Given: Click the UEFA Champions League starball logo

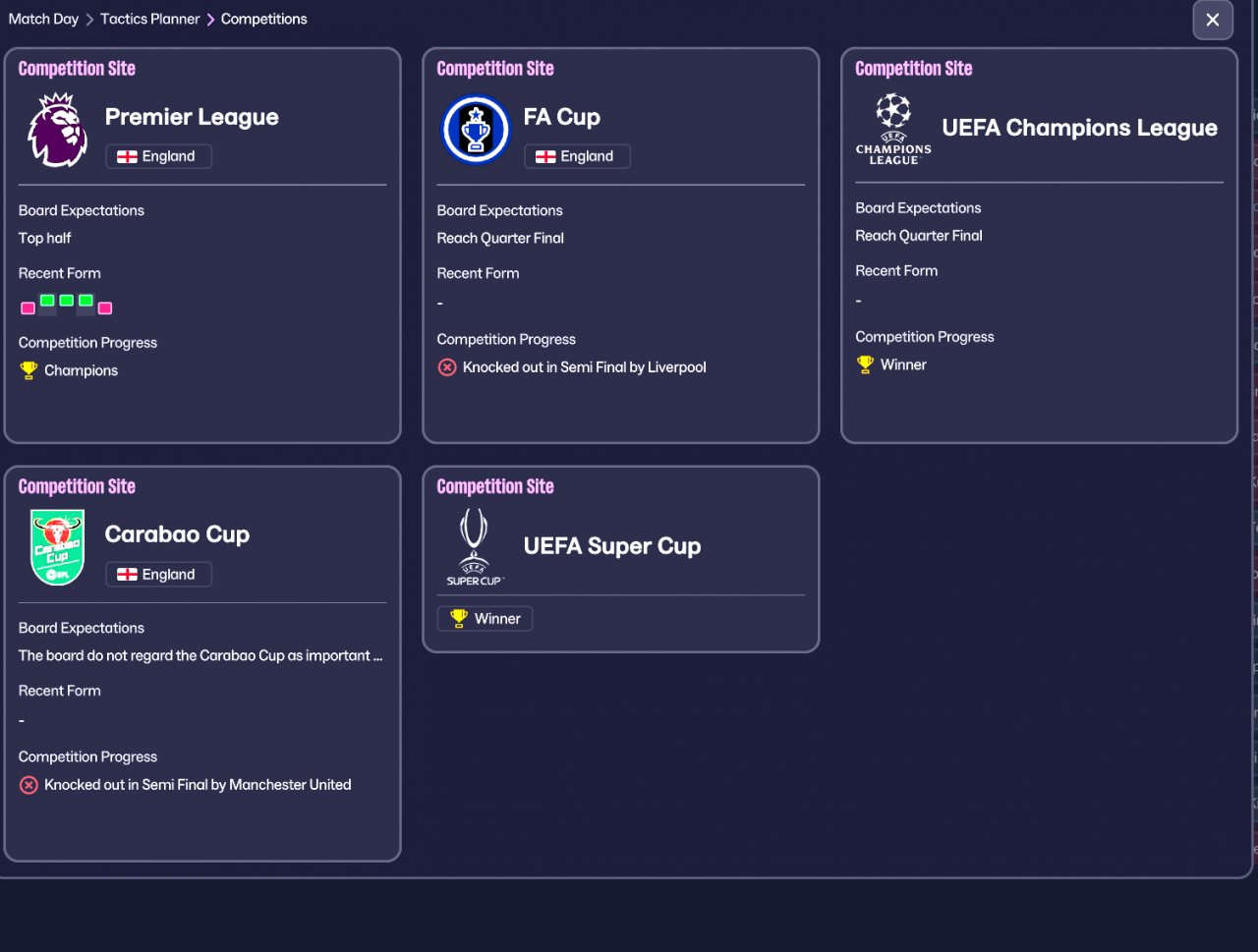Looking at the screenshot, I should click(x=893, y=129).
